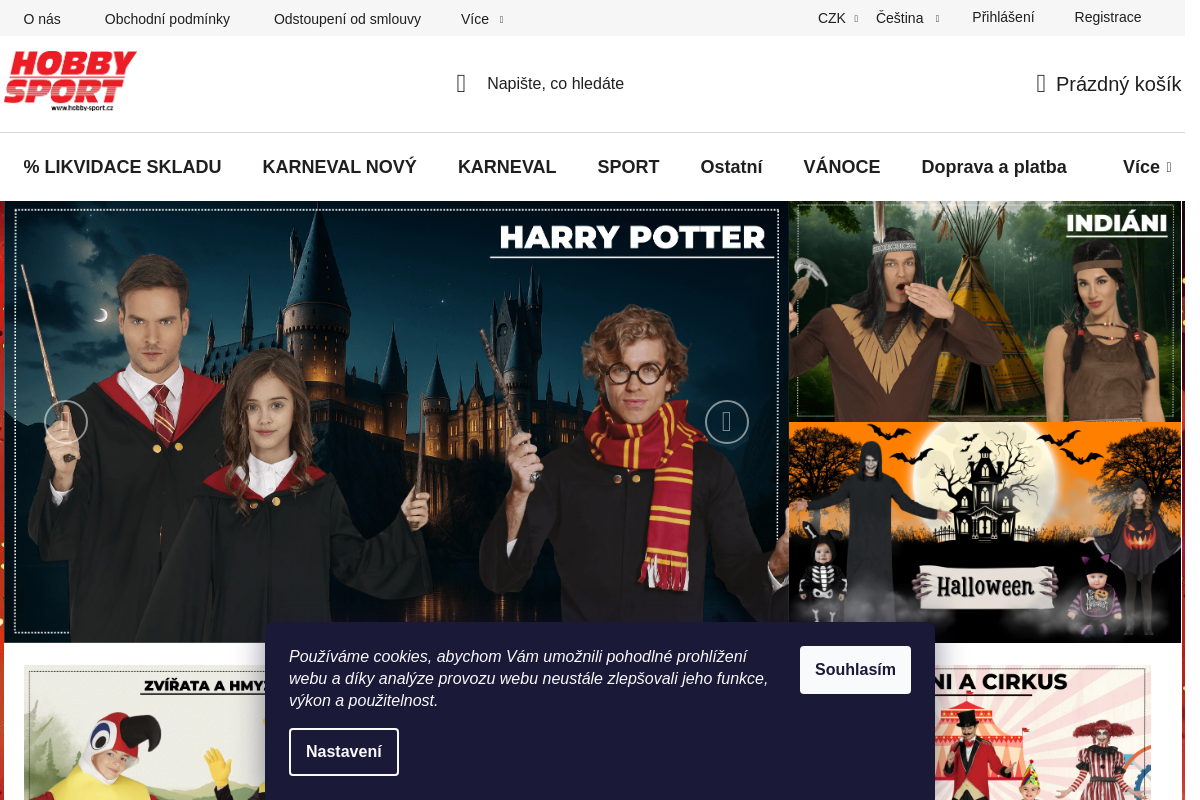Focus the search field Napište, co hledáte

tap(555, 84)
